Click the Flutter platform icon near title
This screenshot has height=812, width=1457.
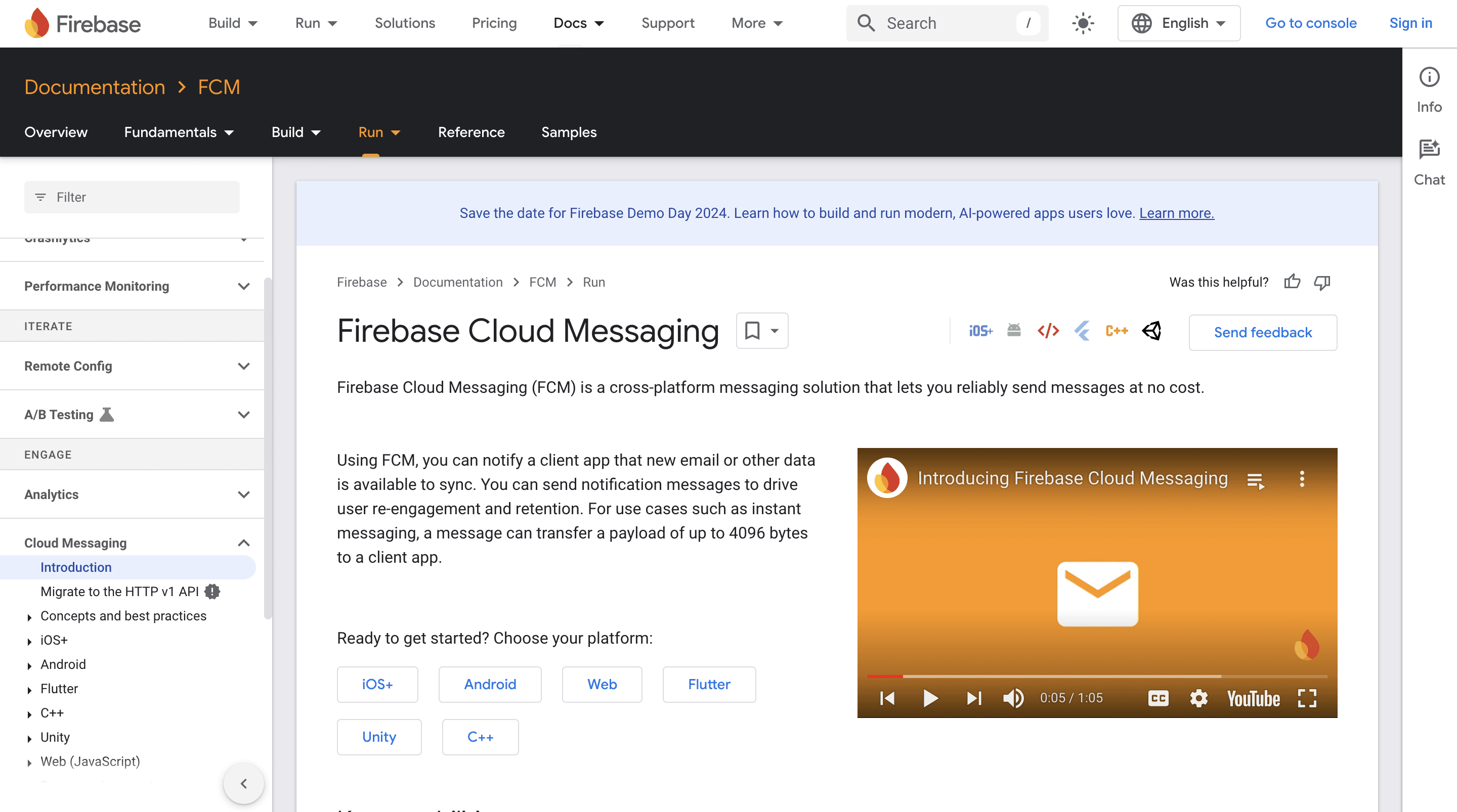coord(1082,331)
